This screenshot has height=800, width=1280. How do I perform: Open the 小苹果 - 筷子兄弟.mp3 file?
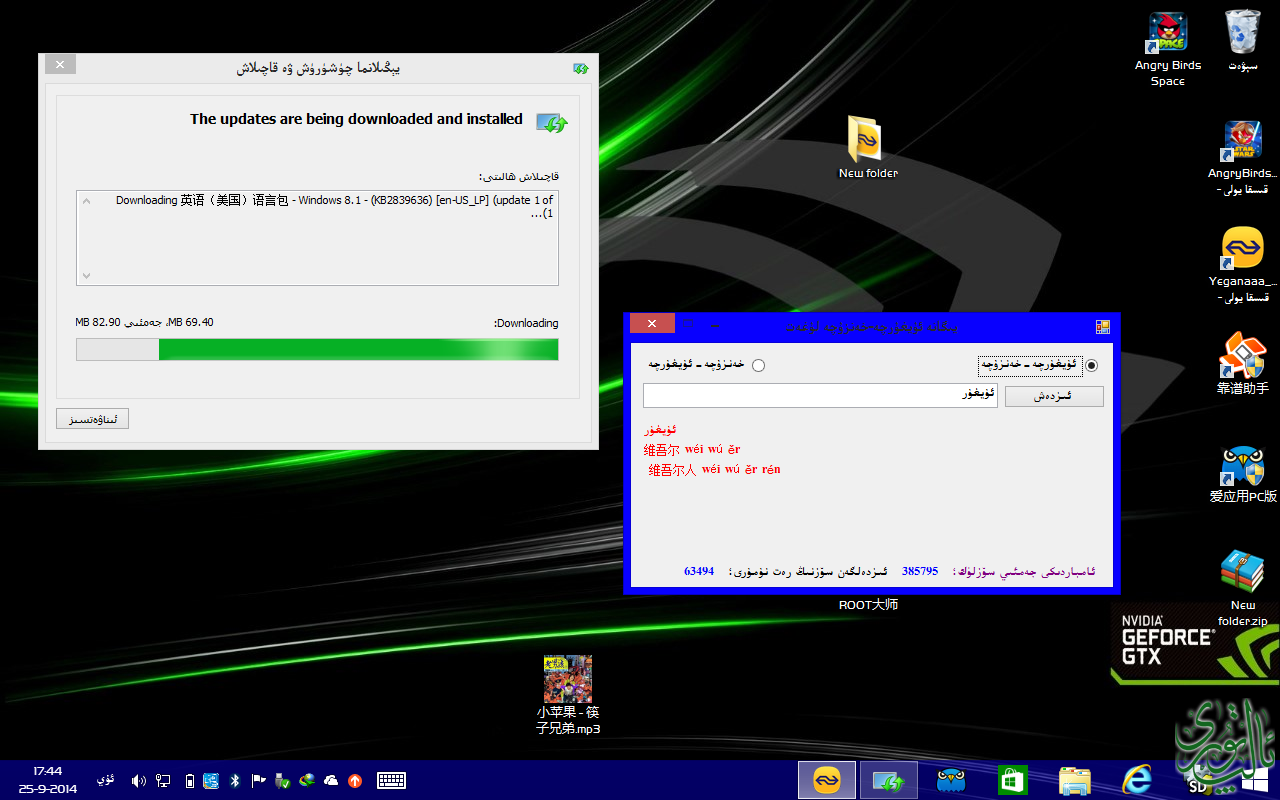pyautogui.click(x=568, y=695)
